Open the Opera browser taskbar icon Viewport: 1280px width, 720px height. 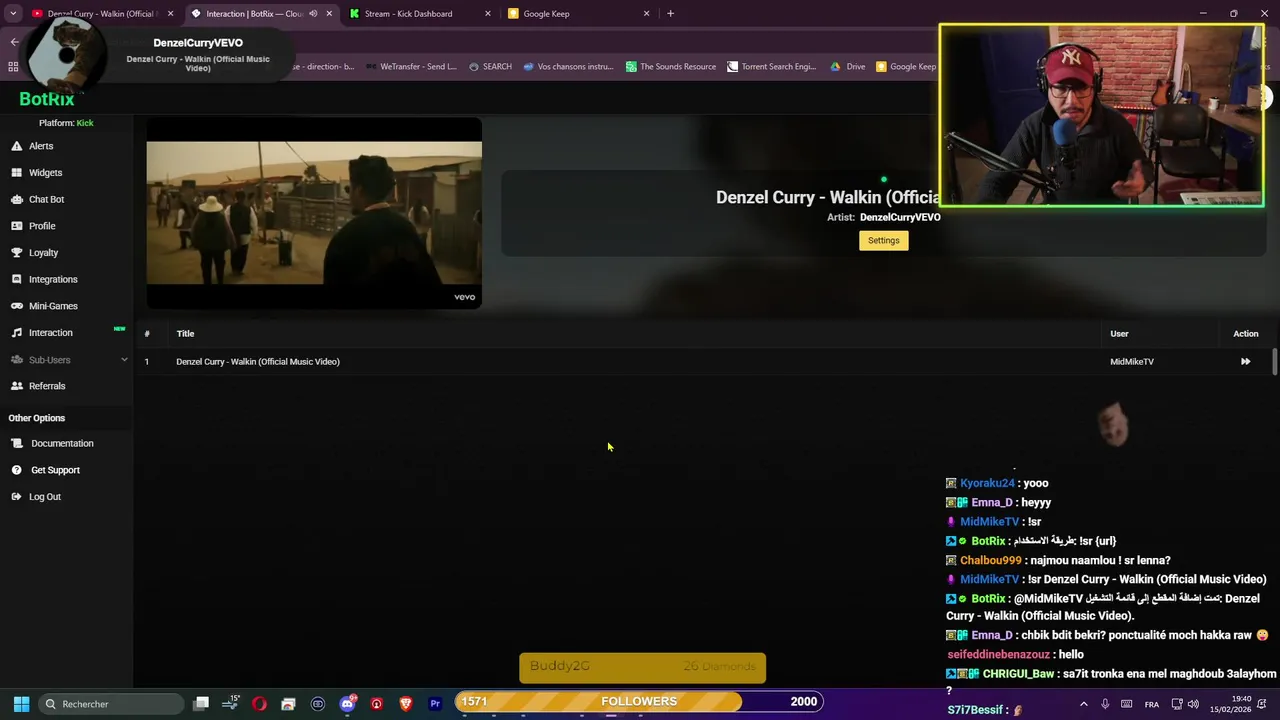[x=259, y=704]
